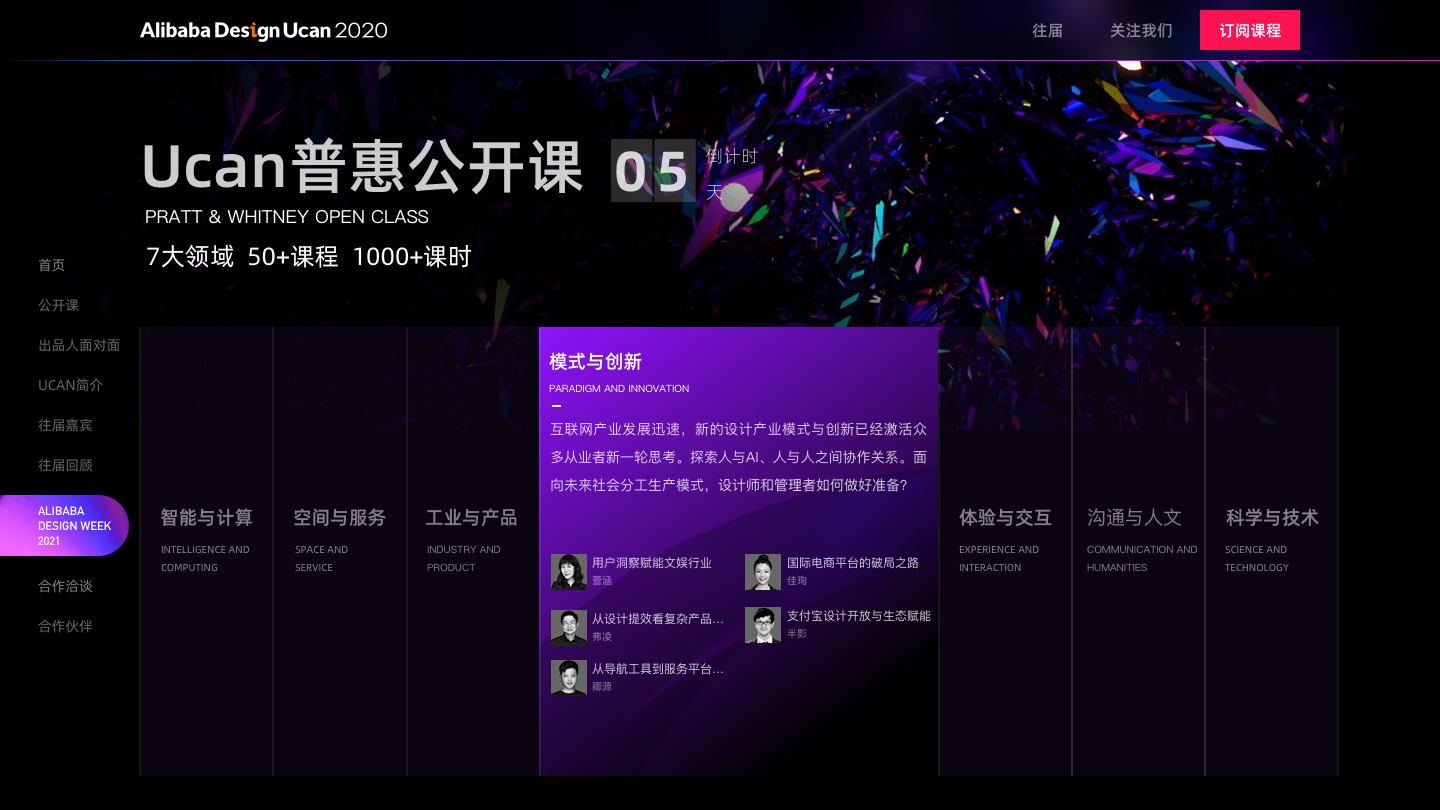This screenshot has width=1440, height=810.
Task: Click speaker photo for 用户洞察赋能文娱行业
Action: (569, 572)
